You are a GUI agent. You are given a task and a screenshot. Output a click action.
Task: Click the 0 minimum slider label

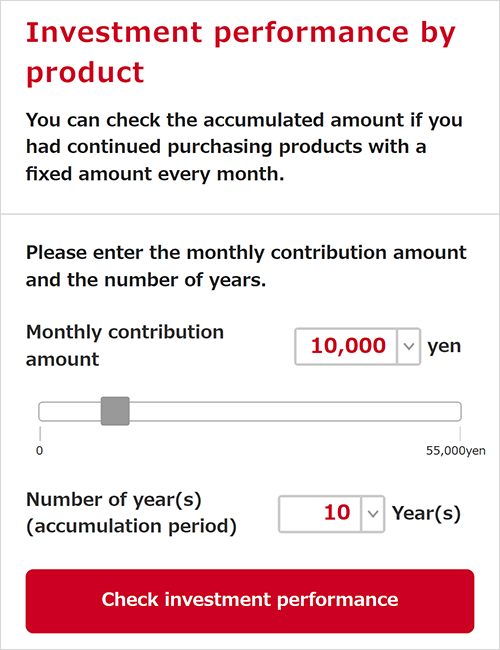39,451
